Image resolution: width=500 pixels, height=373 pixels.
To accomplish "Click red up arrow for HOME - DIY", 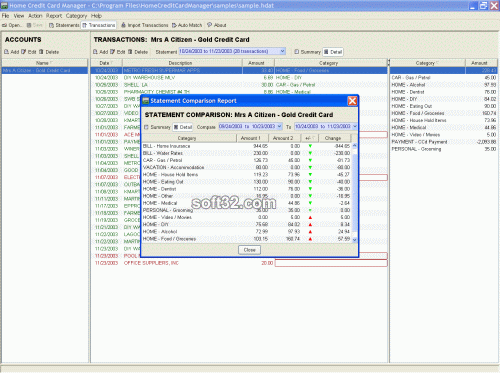I will click(310, 225).
